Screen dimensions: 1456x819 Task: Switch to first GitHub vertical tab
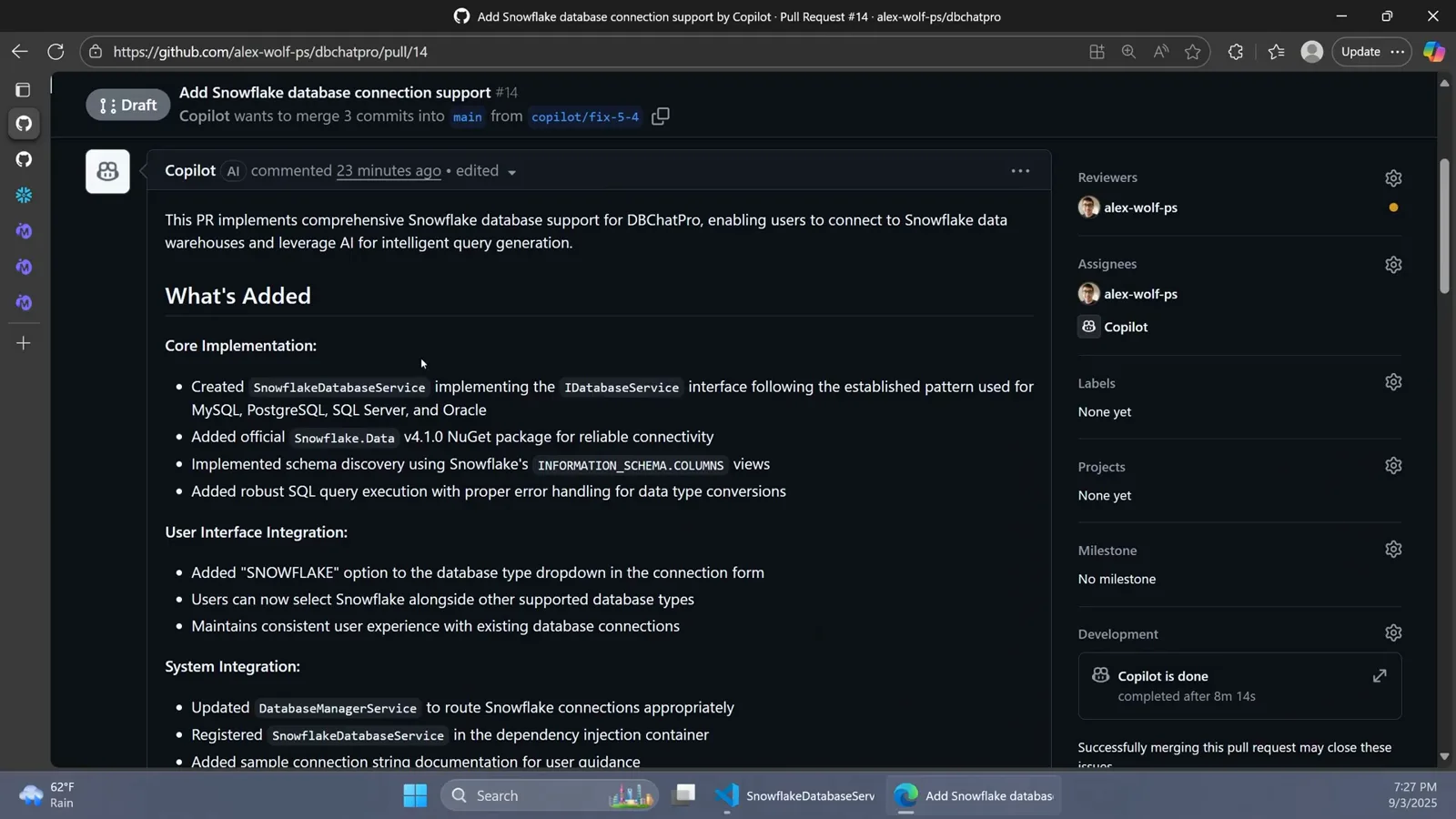coord(24,124)
